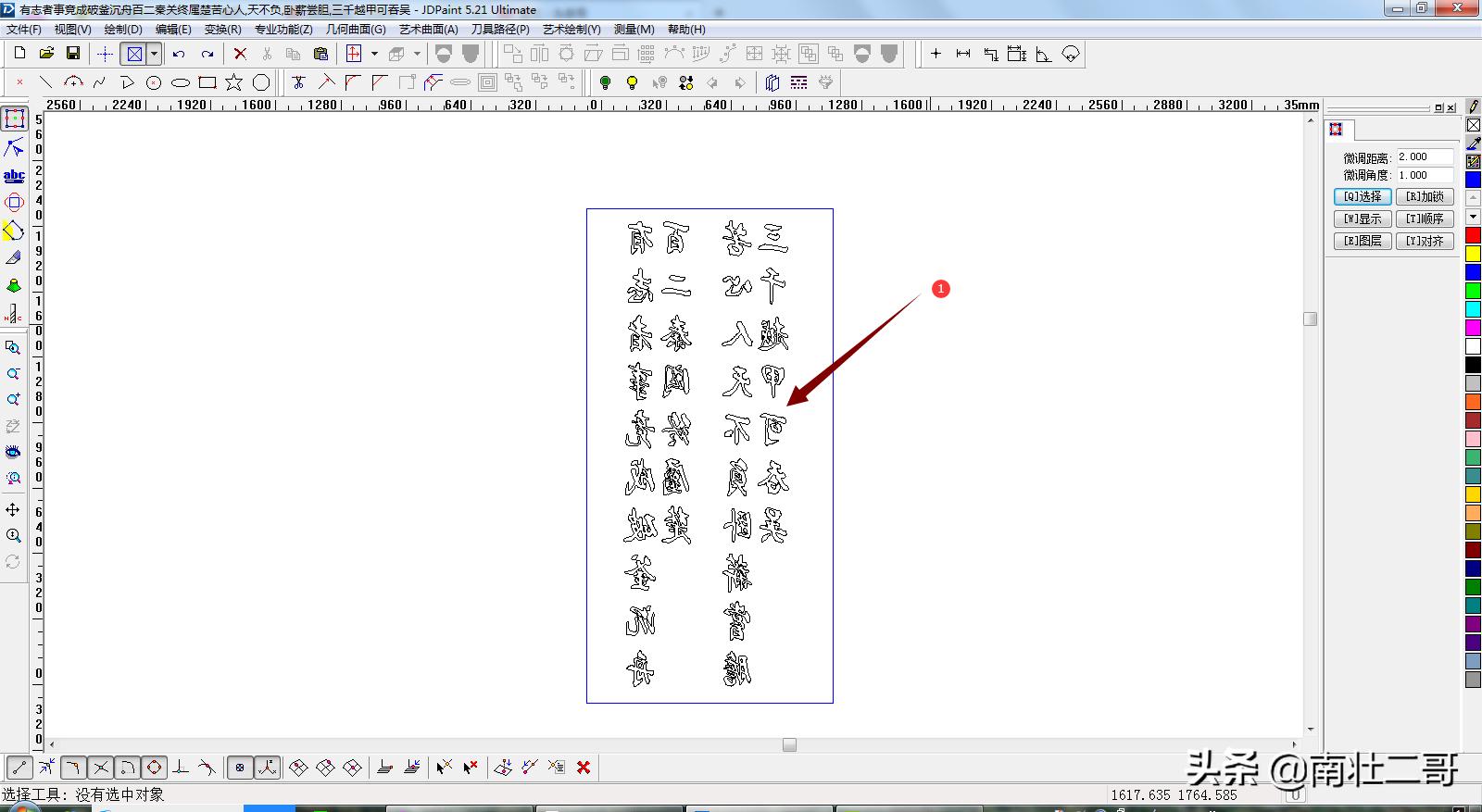Choose the ellipse drawing tool
Viewport: 1482px width, 812px height.
tap(181, 82)
